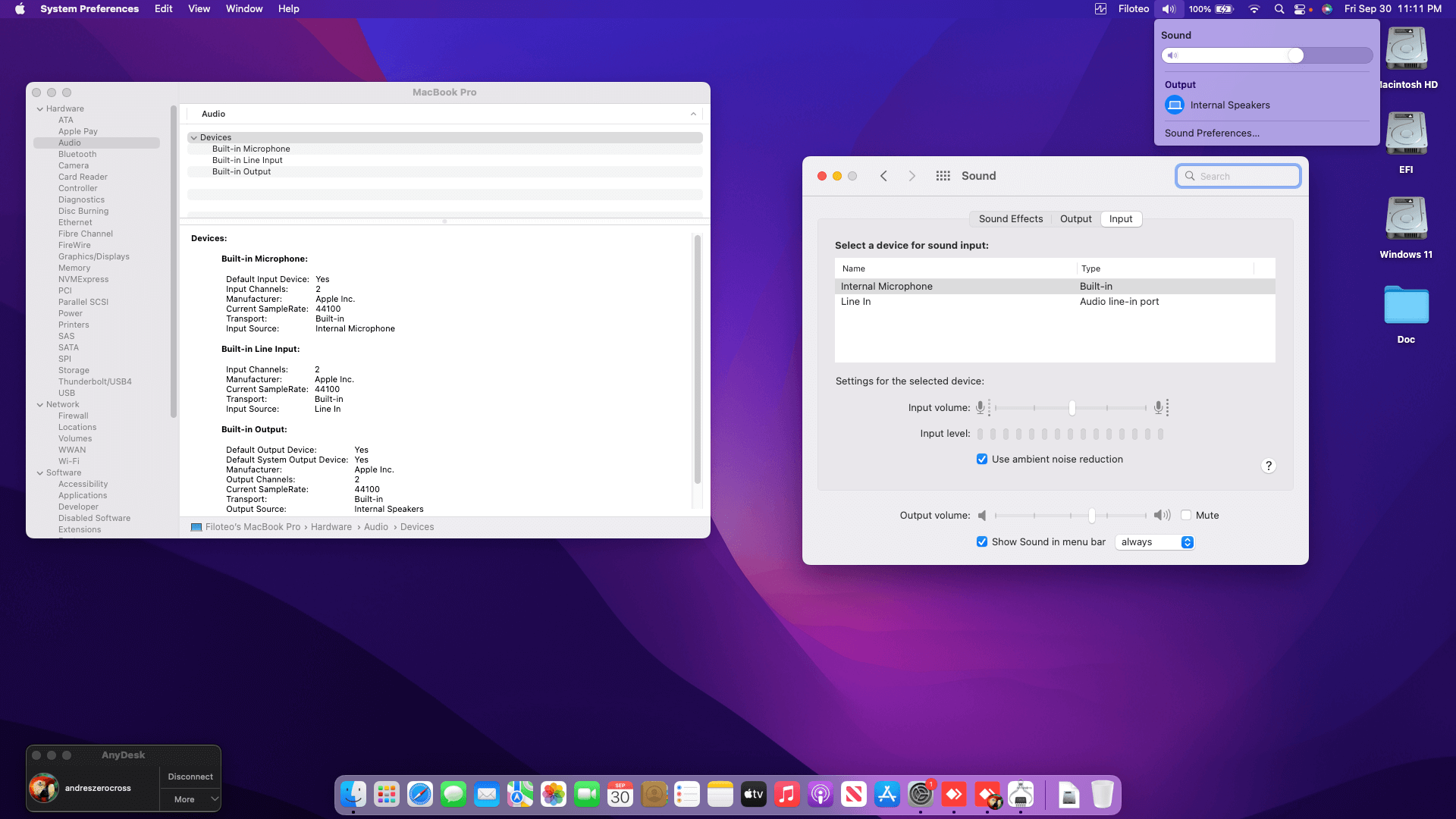Switch to the Sound Effects tab
The height and width of the screenshot is (819, 1456).
coord(1011,219)
